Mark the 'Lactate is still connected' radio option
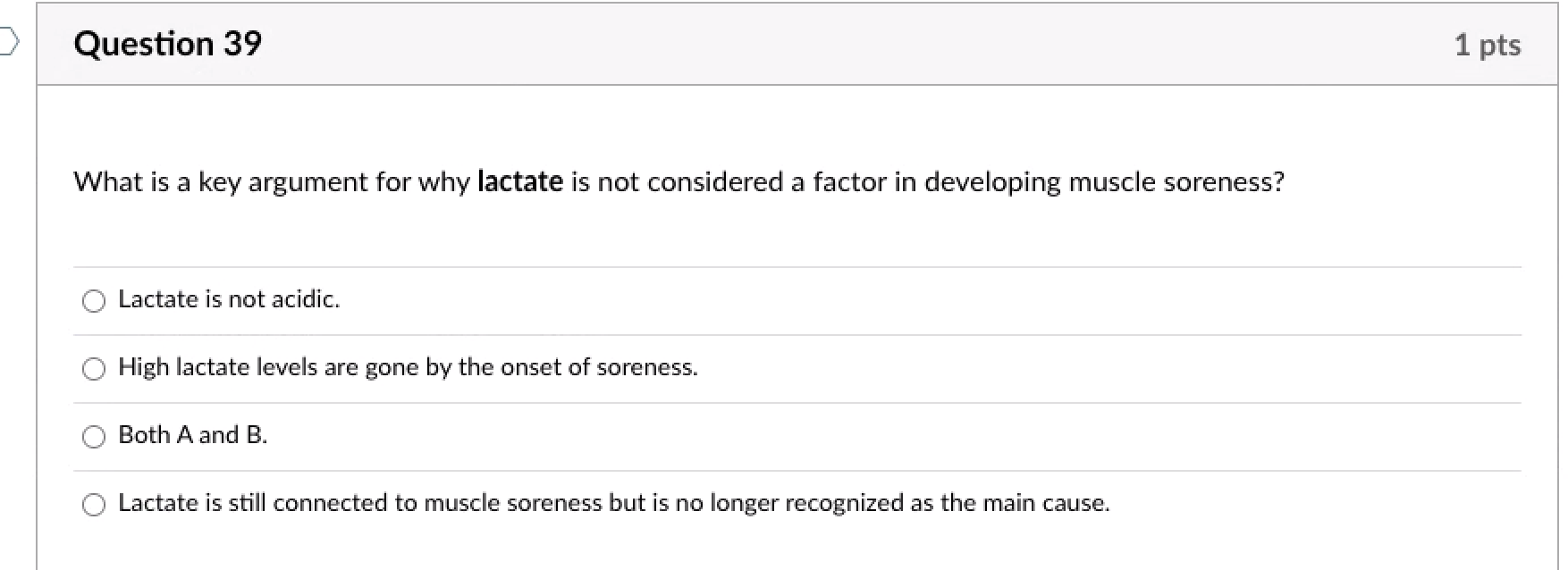 tap(94, 505)
